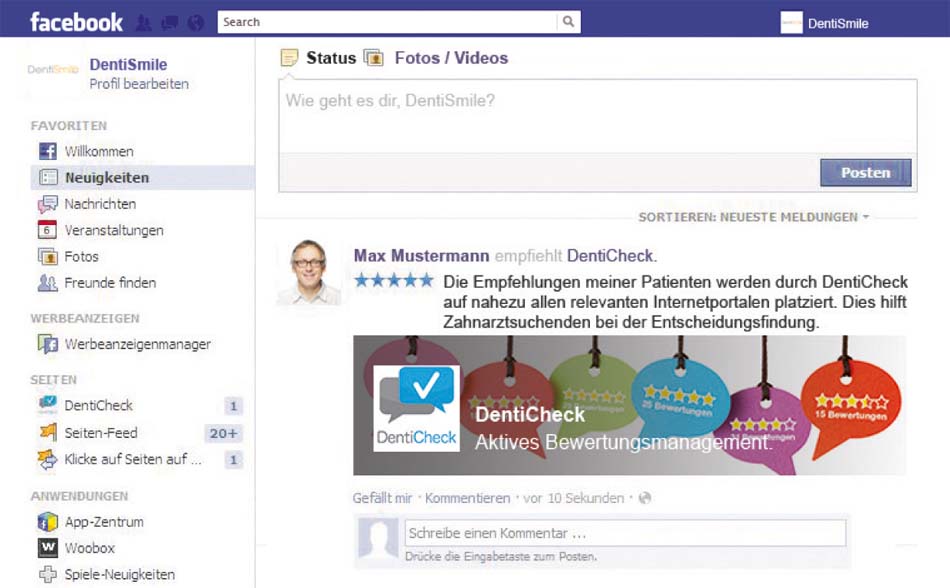Screen dimensions: 950x588
Task: Click the Neuigkeiten news feed icon
Action: point(48,177)
